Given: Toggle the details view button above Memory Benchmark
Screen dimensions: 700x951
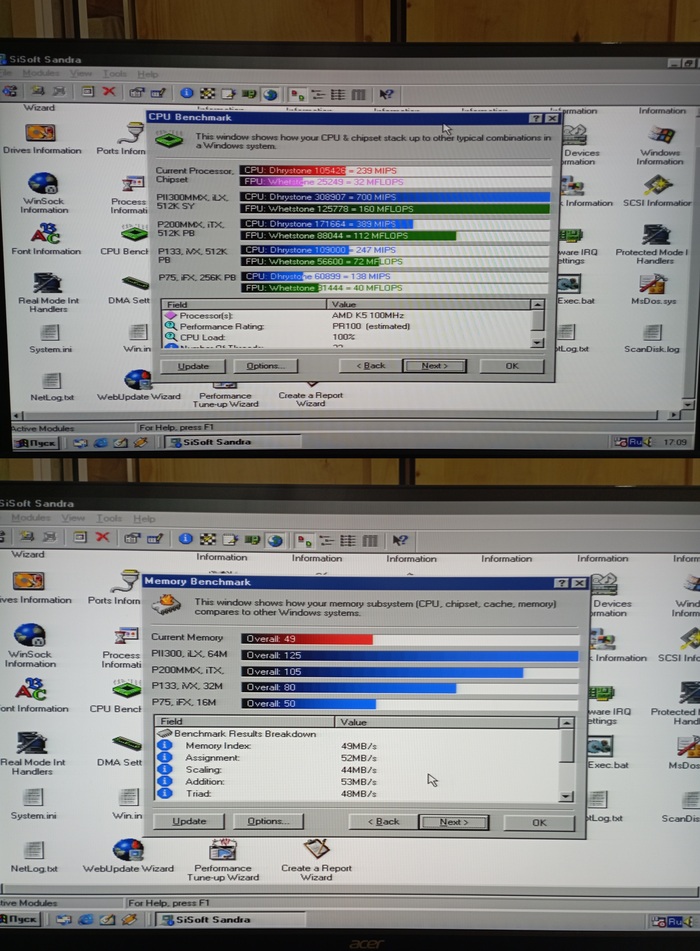Looking at the screenshot, I should pyautogui.click(x=369, y=540).
